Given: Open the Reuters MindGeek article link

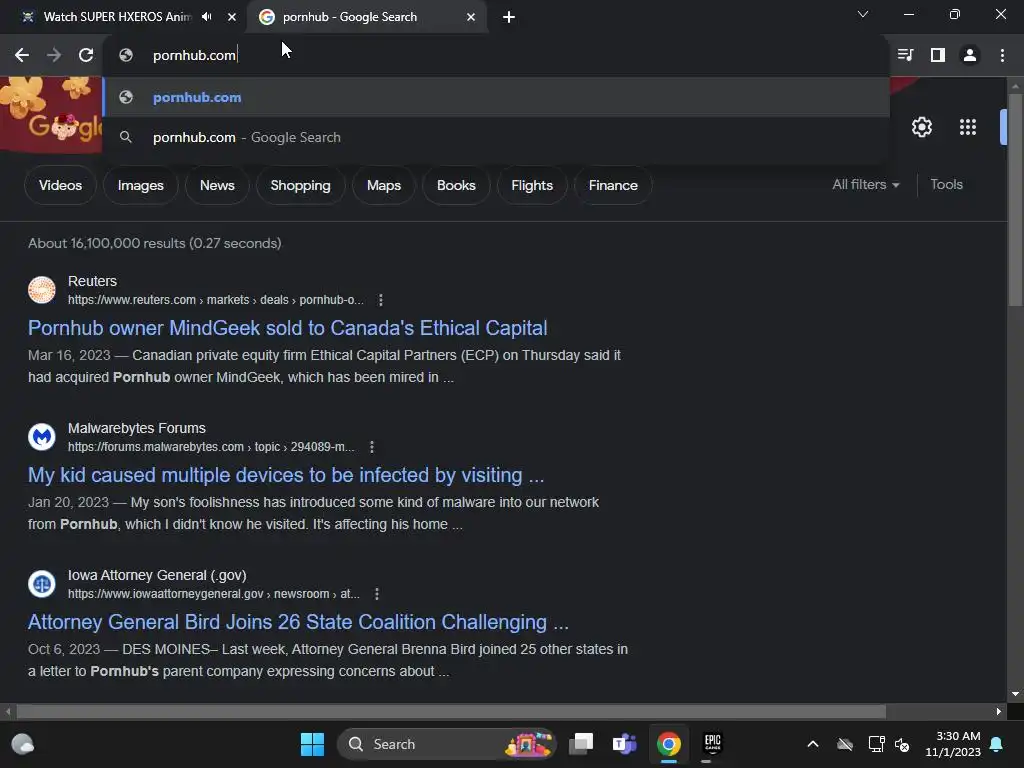Looking at the screenshot, I should (x=287, y=328).
